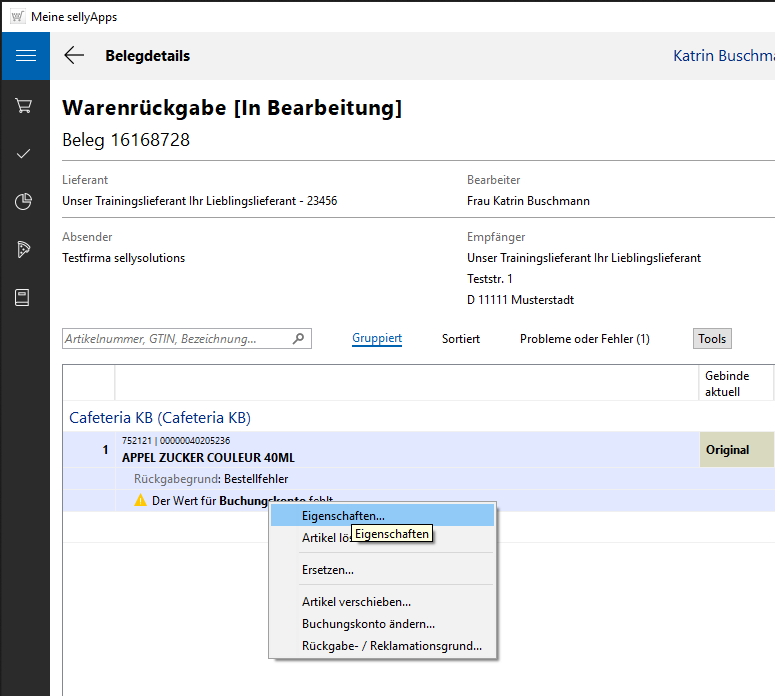Select Rückgabe- / Reklamationsgrund... menu entry
This screenshot has width=775, height=696.
point(391,646)
